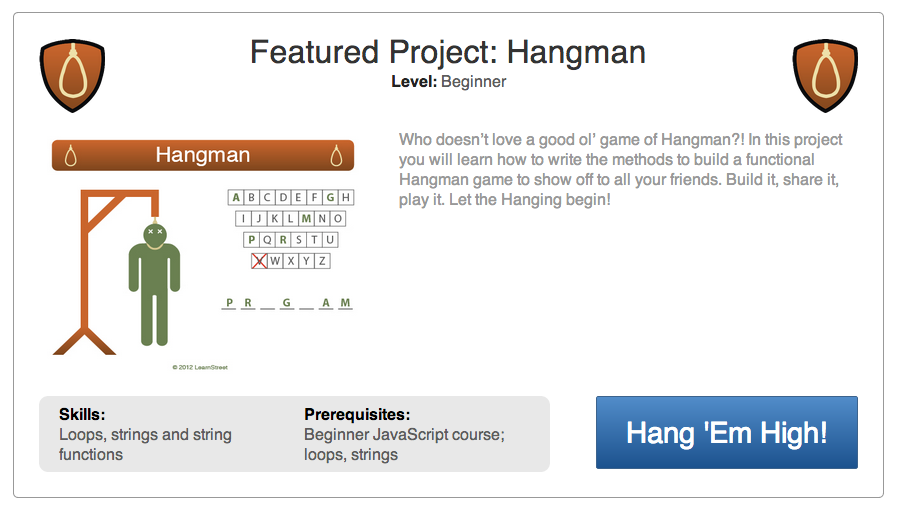Click the orange Hangman title banner
Viewport: 901px width, 516px height.
coord(203,156)
